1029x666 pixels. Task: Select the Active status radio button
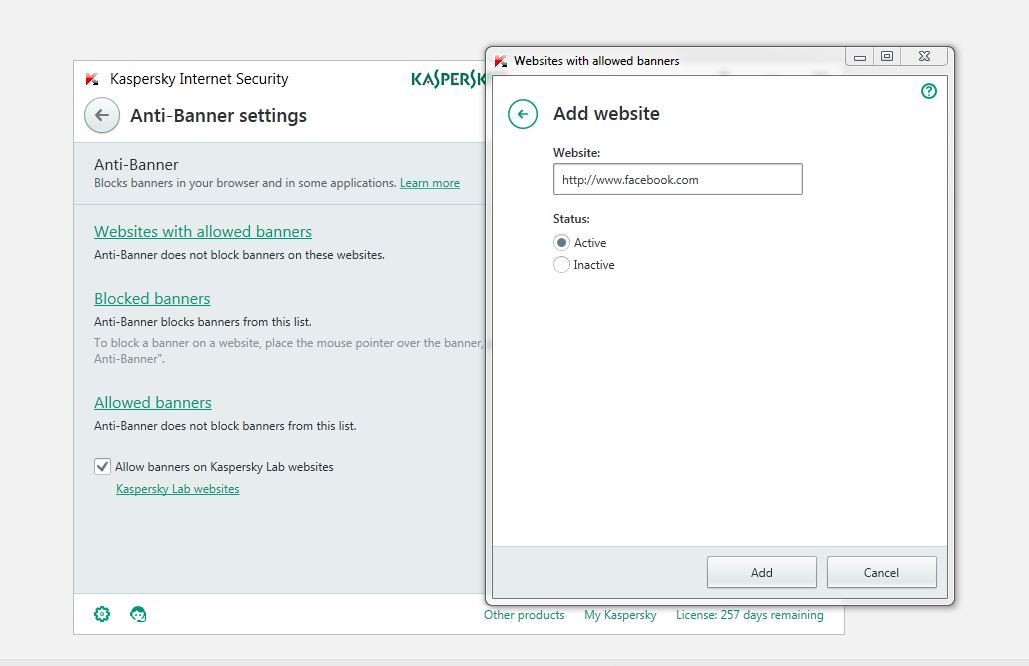tap(561, 243)
